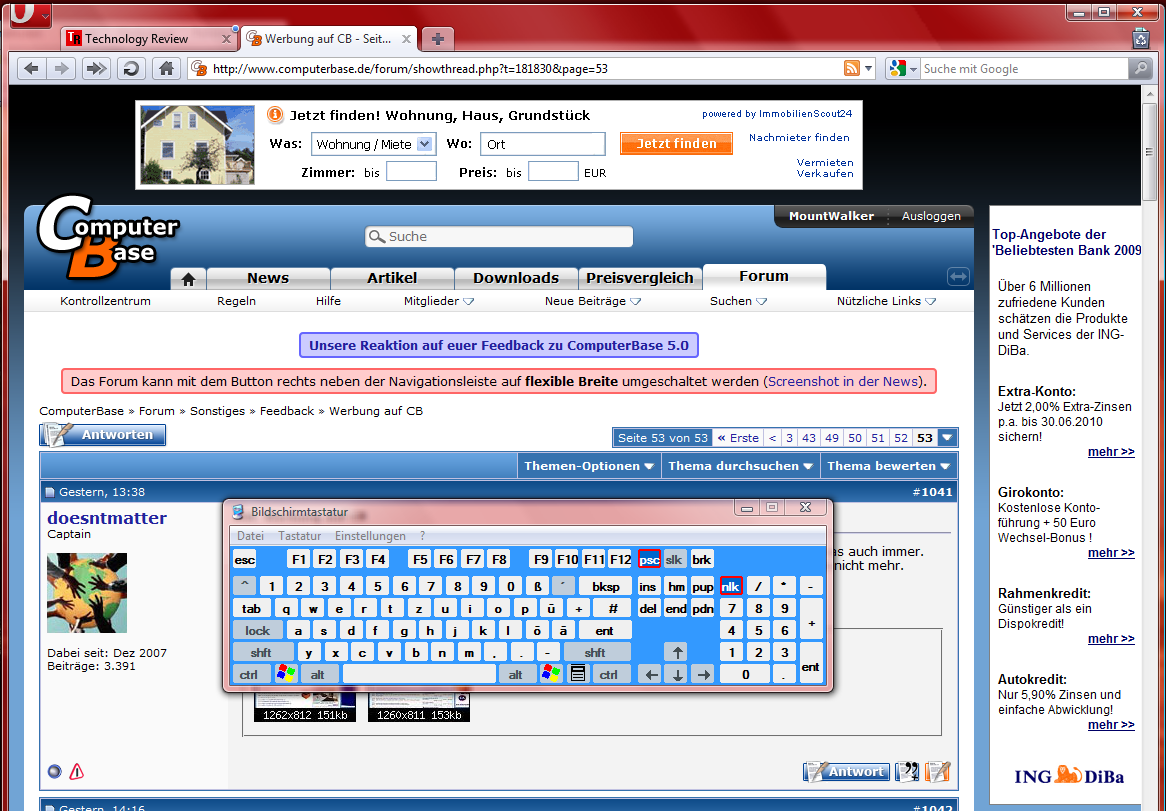Open Thema bewerten dropdown
The width and height of the screenshot is (1166, 811).
[x=888, y=466]
